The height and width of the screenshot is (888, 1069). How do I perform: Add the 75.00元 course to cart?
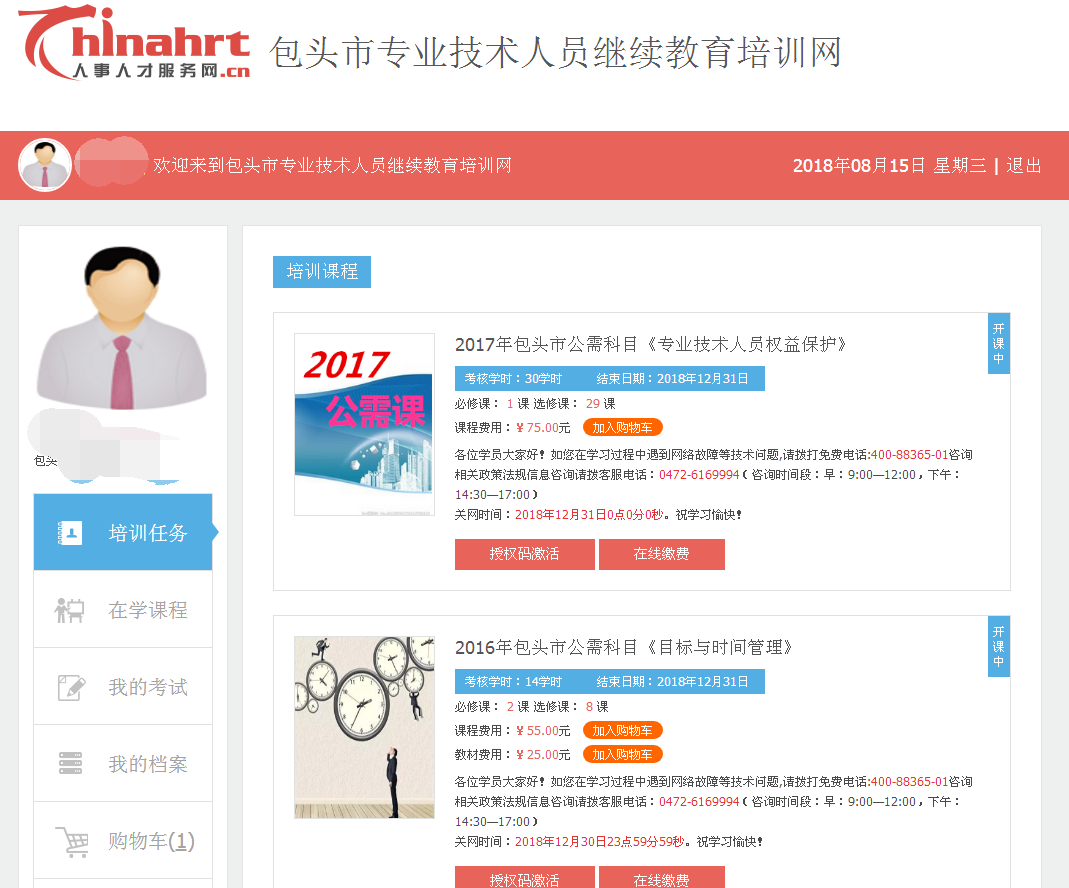pos(622,427)
